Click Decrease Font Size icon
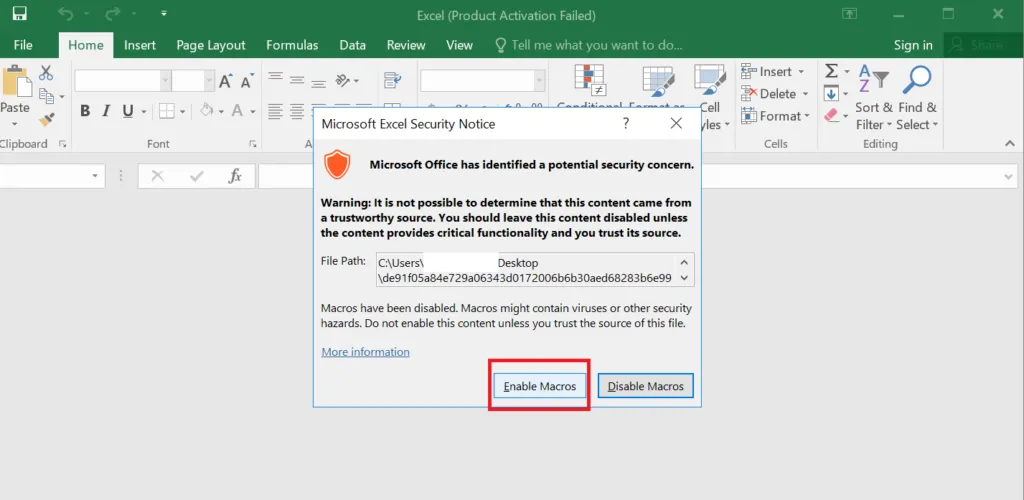1024x500 pixels. 247,82
